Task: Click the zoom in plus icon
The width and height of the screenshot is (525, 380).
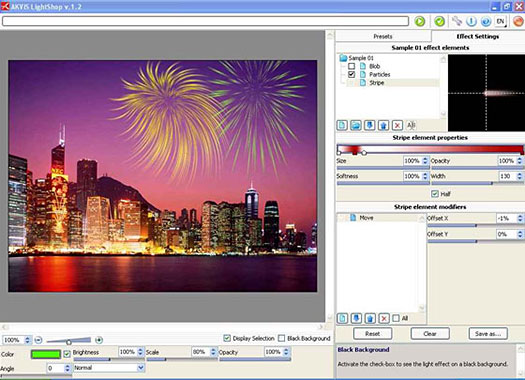Action: pyautogui.click(x=99, y=340)
